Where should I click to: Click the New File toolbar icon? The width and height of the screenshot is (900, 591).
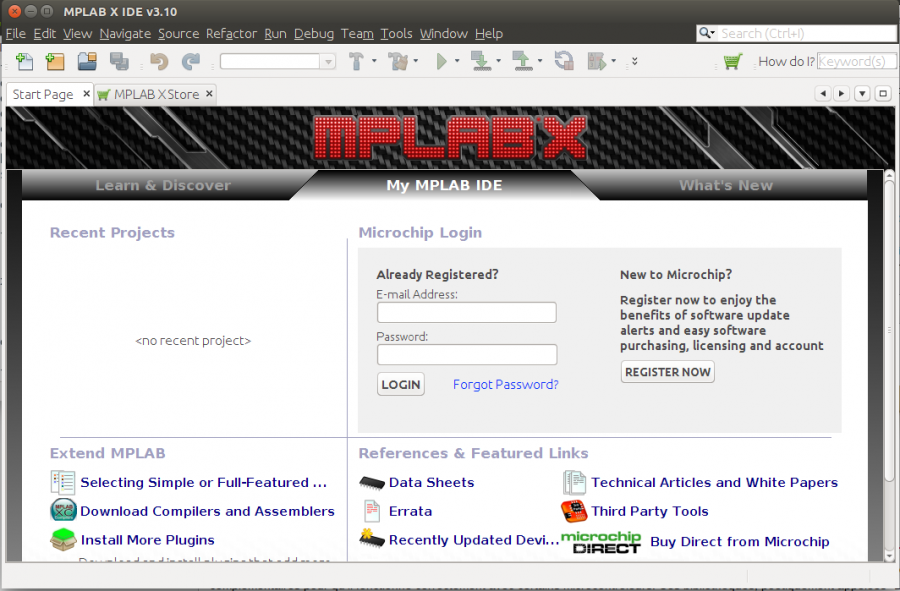tap(25, 61)
